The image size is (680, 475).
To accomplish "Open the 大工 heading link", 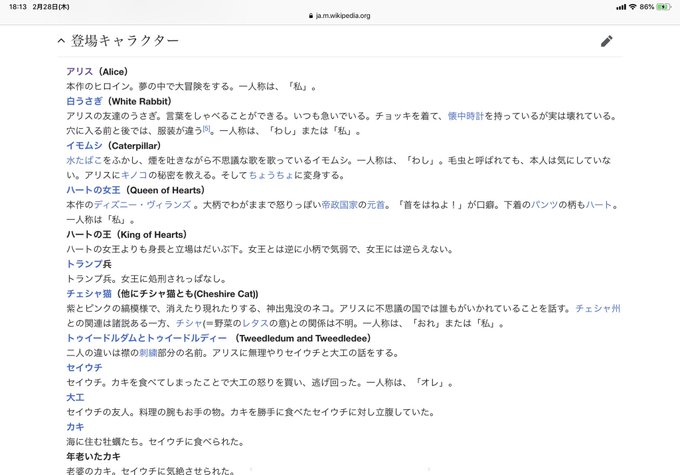I will pyautogui.click(x=75, y=397).
